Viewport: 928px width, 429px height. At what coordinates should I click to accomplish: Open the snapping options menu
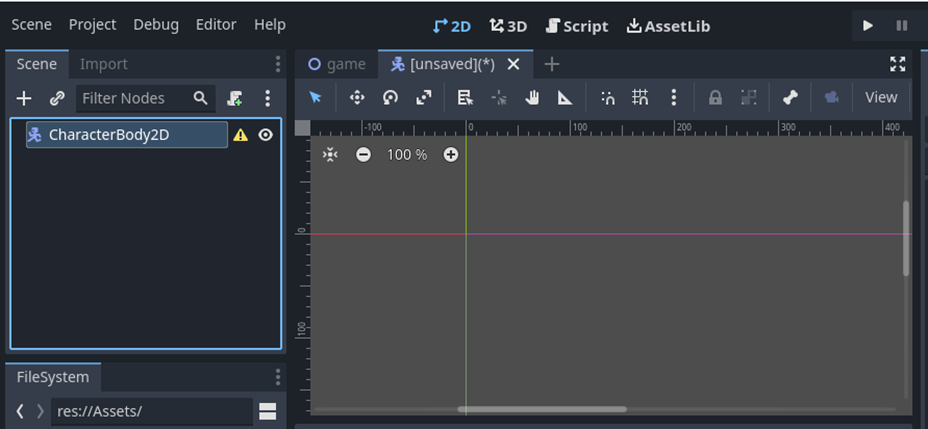click(x=674, y=98)
